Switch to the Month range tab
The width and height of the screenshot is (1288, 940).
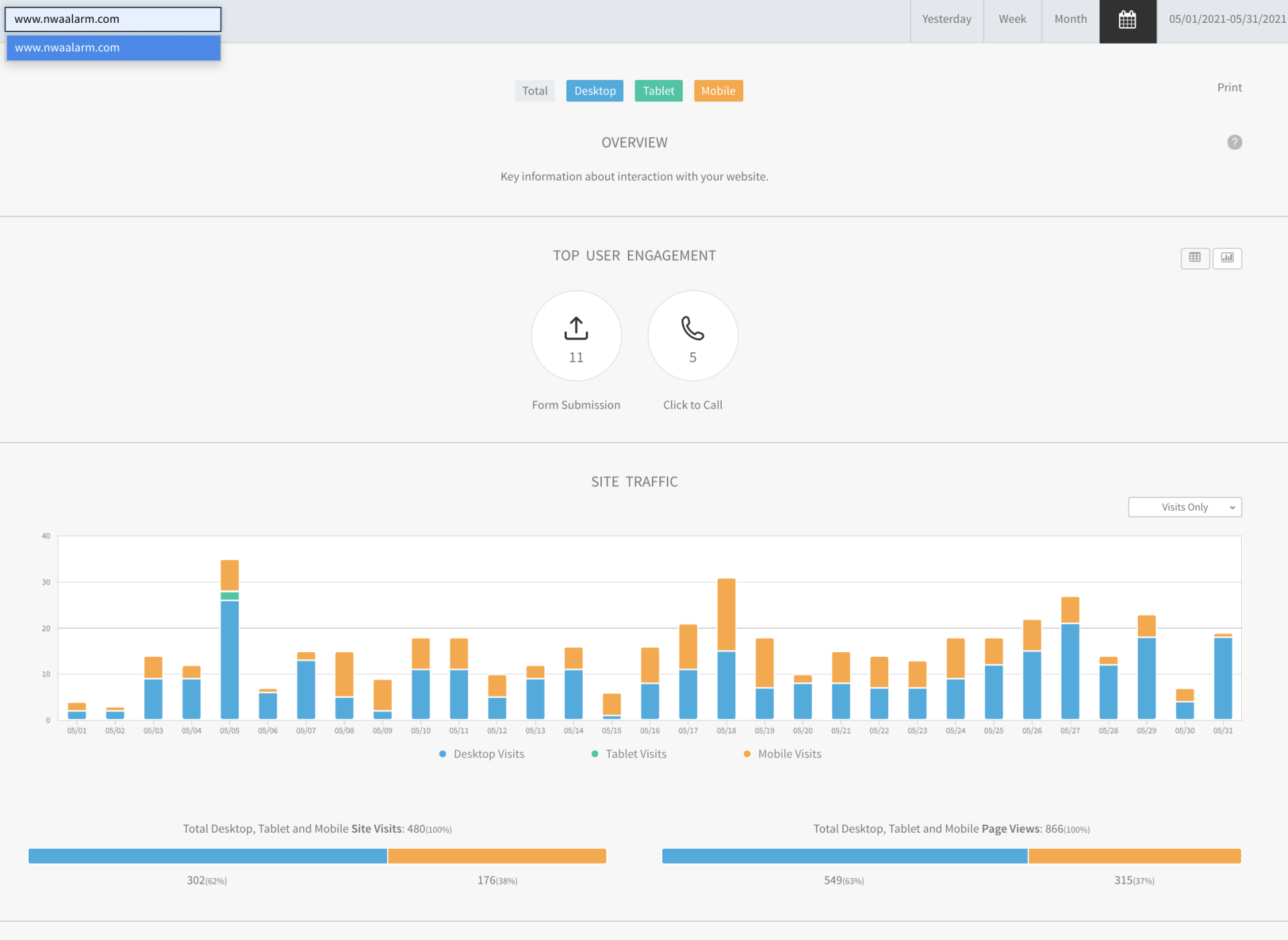click(x=1070, y=19)
